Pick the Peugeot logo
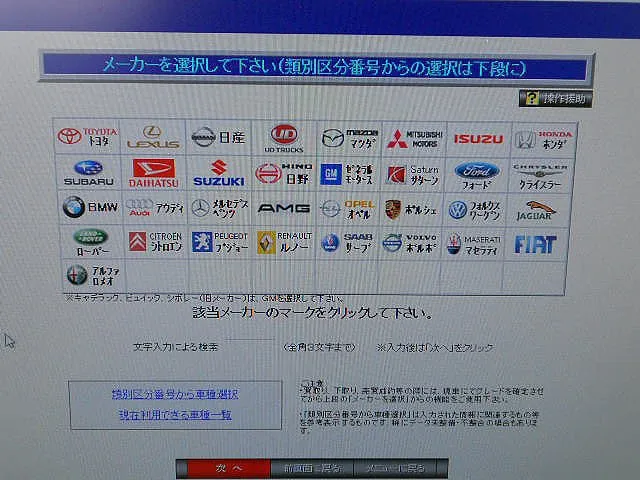The image size is (640, 480). (220, 242)
